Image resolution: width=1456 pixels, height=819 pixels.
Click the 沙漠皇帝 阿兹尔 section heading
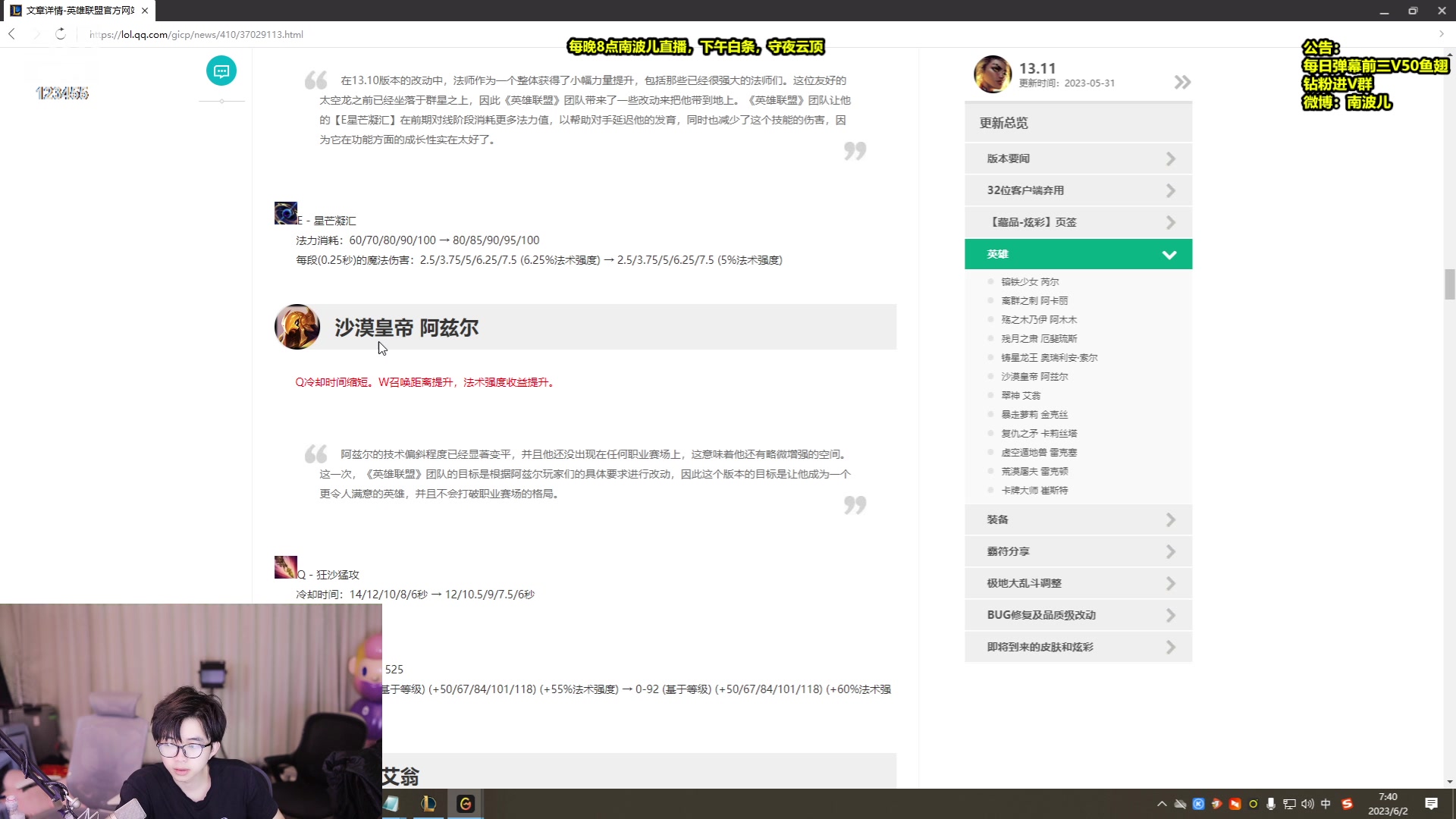(x=406, y=328)
